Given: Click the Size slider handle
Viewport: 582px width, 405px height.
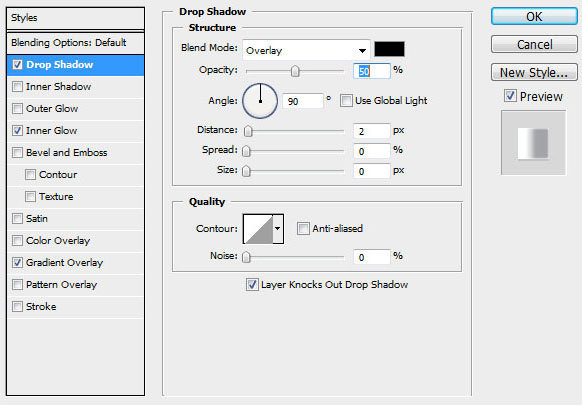Looking at the screenshot, I should click(x=246, y=171).
